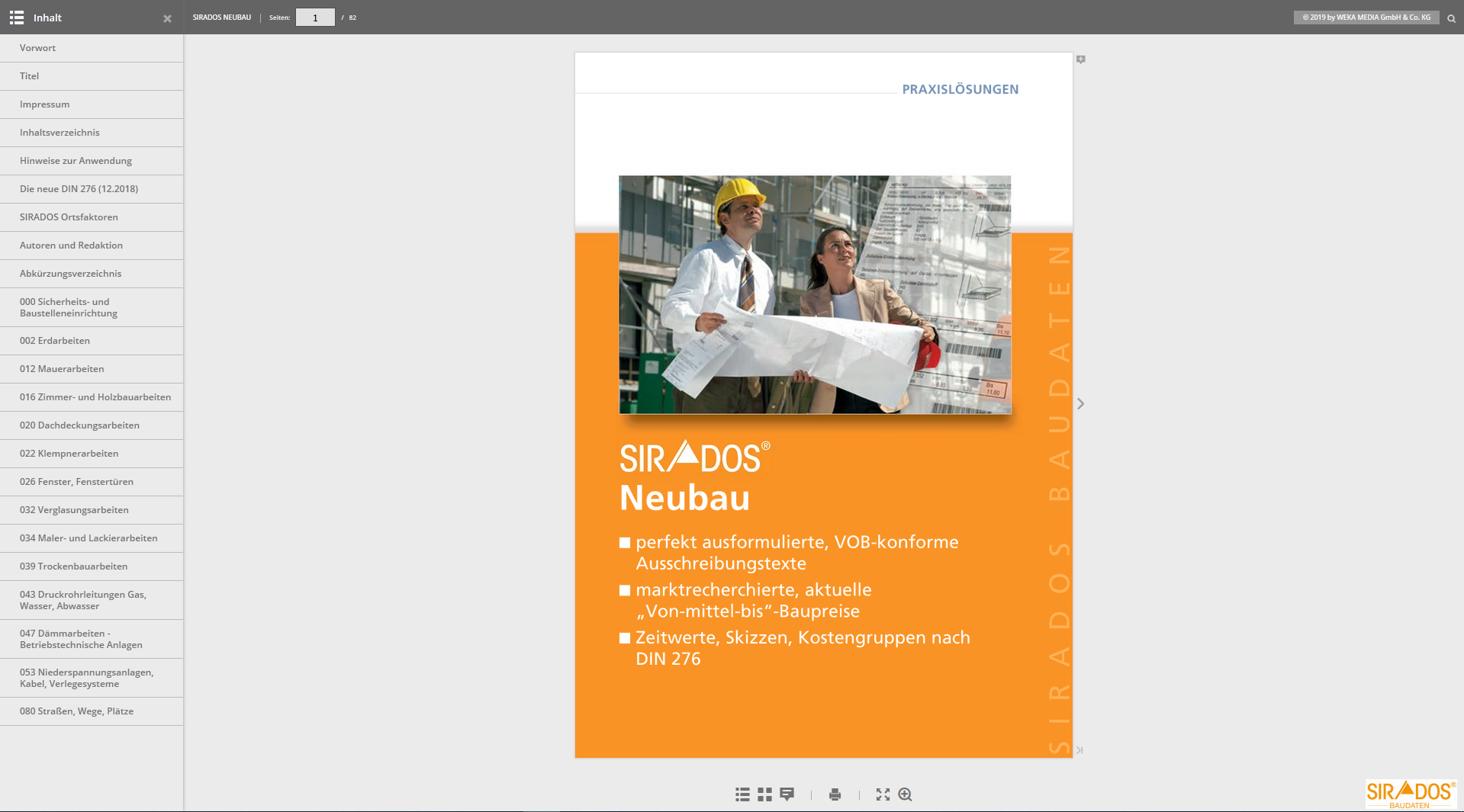Open the Vorwort chapter

(x=38, y=48)
